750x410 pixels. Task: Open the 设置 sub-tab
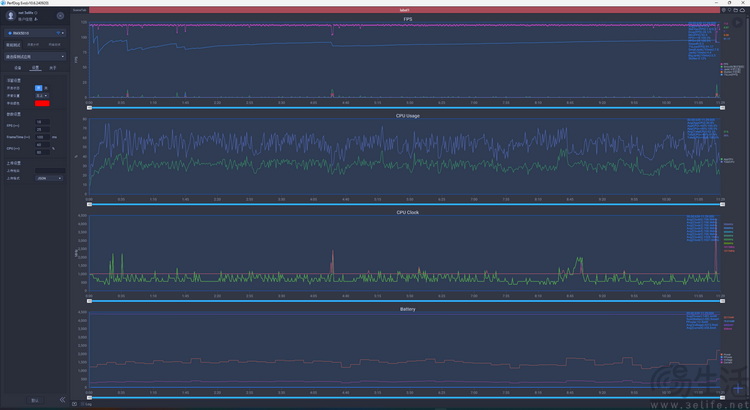(x=35, y=68)
